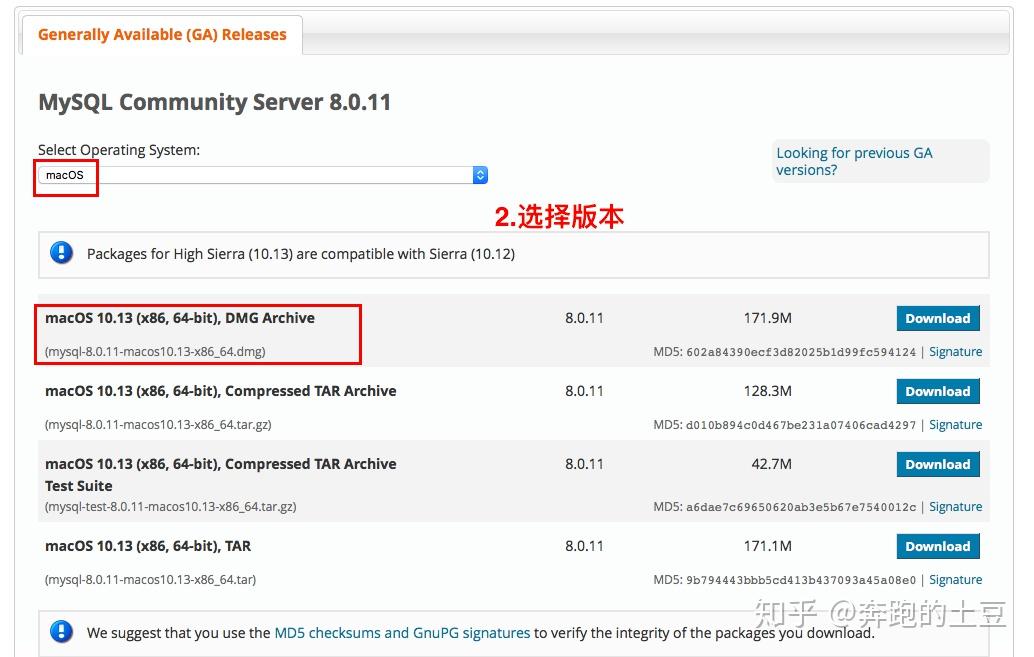
Task: Click the 8.0.11 version in the DMG Archive row
Action: click(x=584, y=318)
